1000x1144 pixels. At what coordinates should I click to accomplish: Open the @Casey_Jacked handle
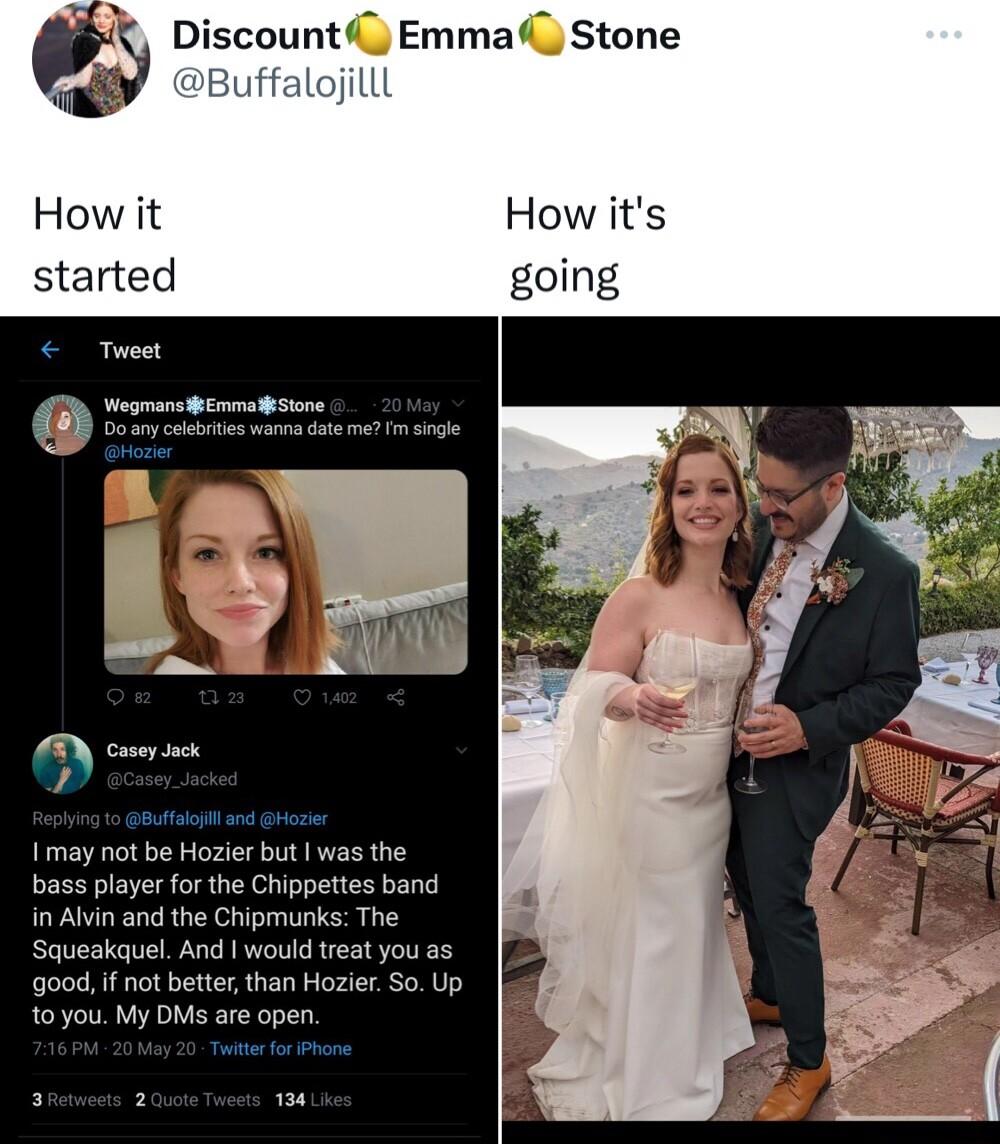click(172, 778)
